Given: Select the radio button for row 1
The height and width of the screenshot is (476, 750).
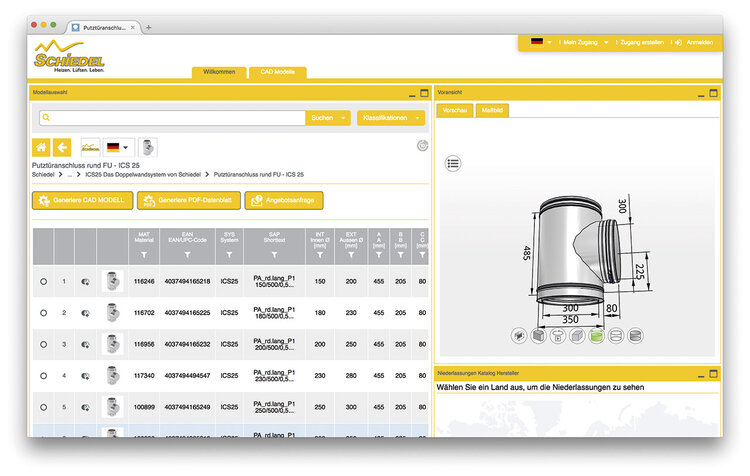Looking at the screenshot, I should coord(43,282).
